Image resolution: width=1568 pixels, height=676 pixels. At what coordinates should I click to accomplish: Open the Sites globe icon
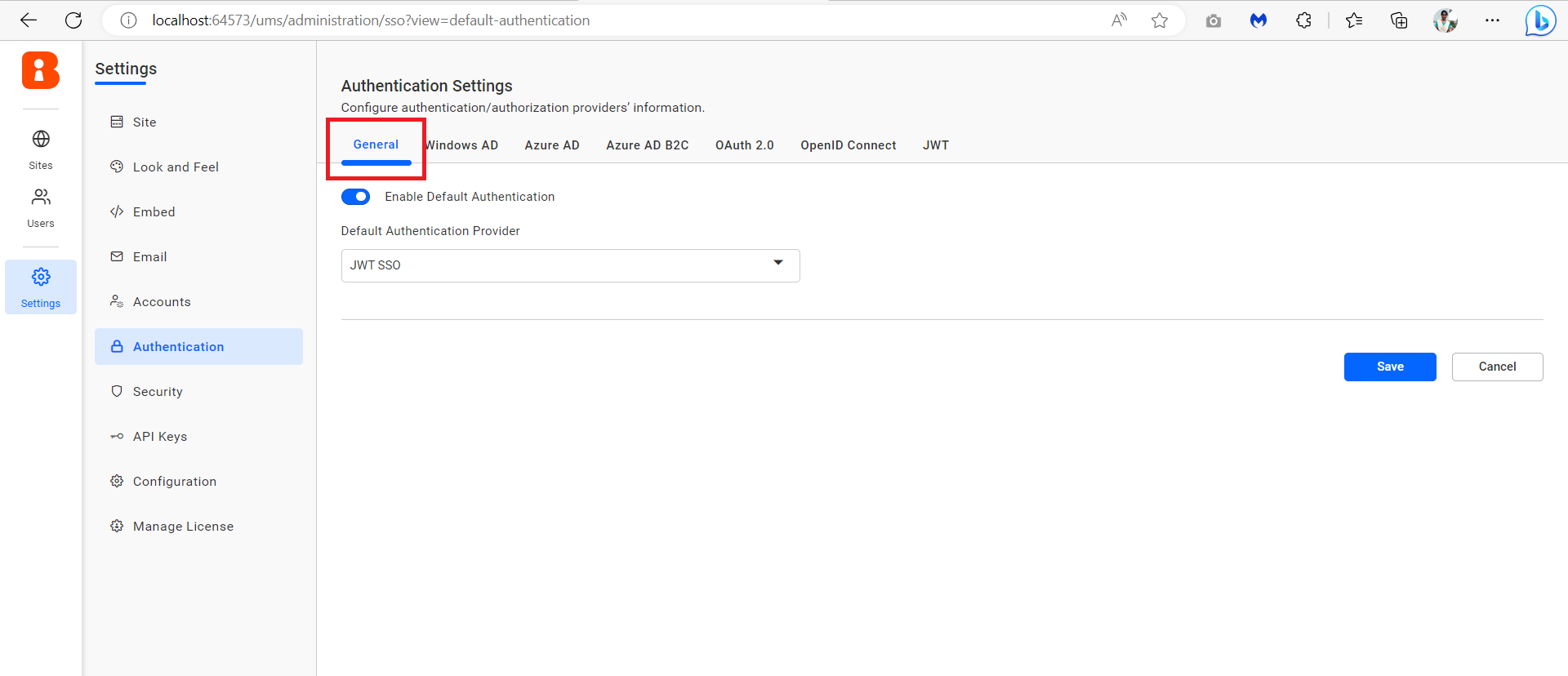click(41, 139)
